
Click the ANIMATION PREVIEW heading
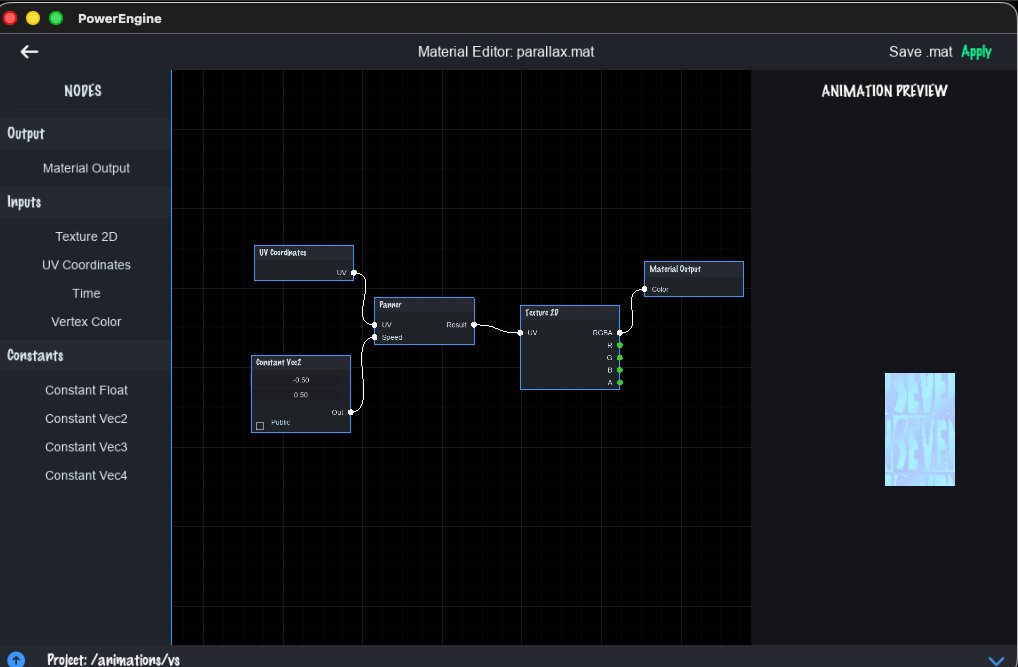point(884,91)
